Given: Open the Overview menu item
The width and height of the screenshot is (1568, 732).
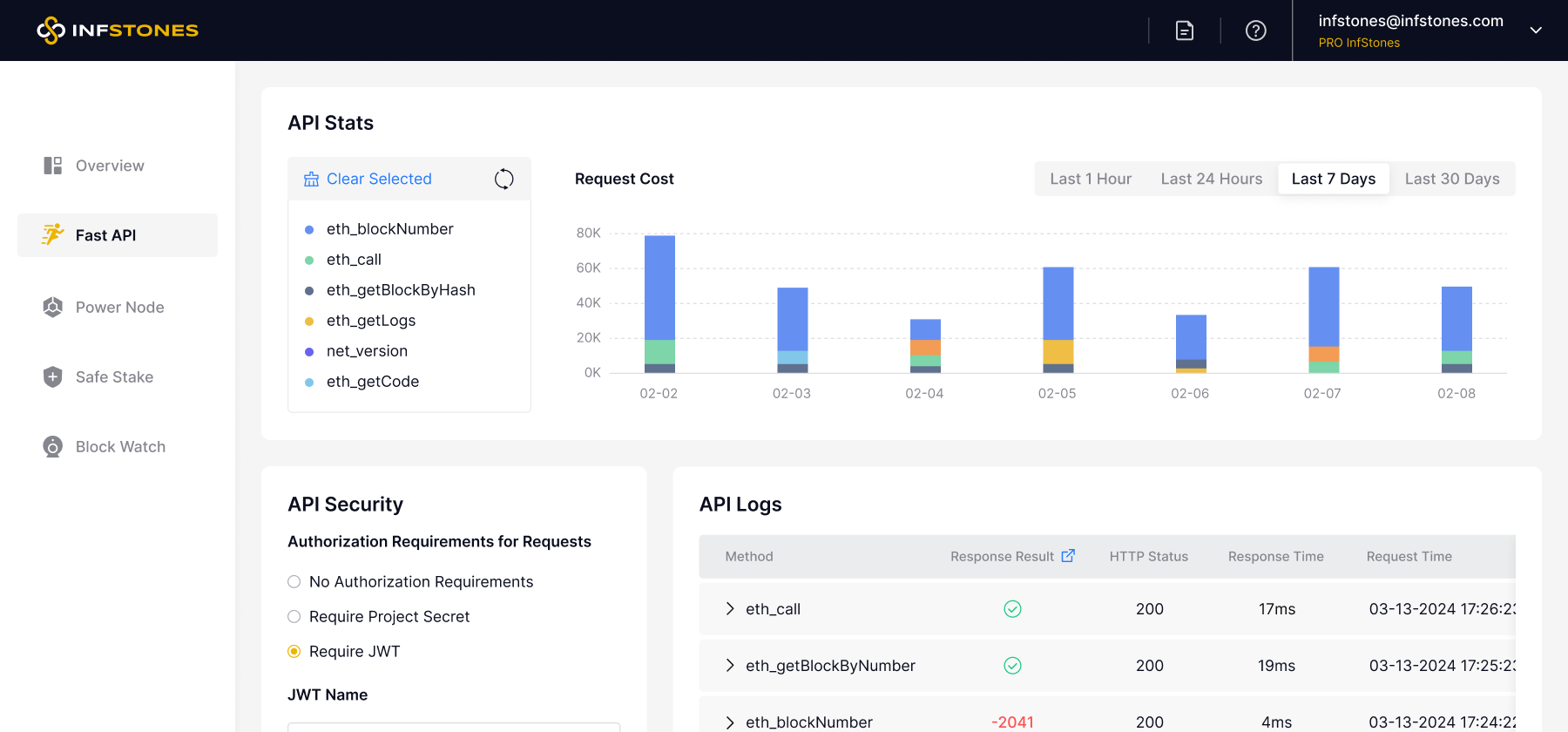Looking at the screenshot, I should pyautogui.click(x=118, y=166).
